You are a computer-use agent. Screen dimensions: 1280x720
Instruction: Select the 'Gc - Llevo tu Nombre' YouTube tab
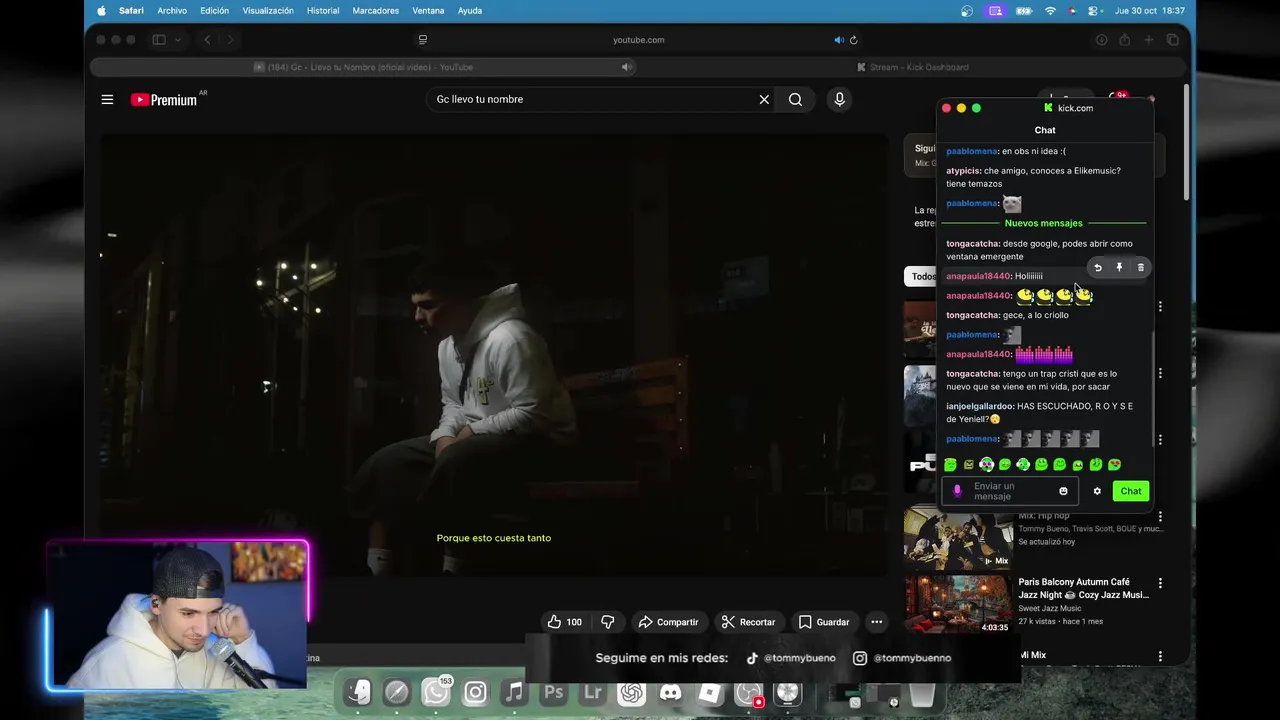coord(363,67)
